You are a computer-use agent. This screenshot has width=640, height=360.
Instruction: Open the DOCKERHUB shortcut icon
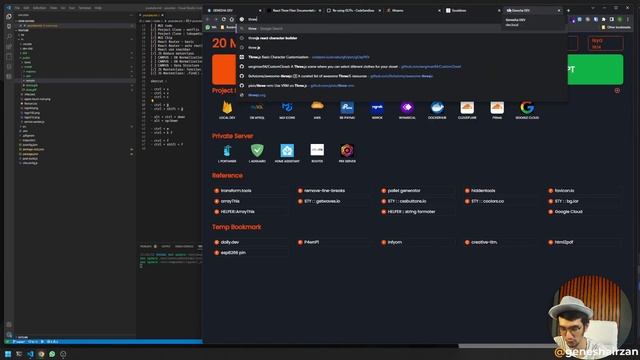point(437,107)
